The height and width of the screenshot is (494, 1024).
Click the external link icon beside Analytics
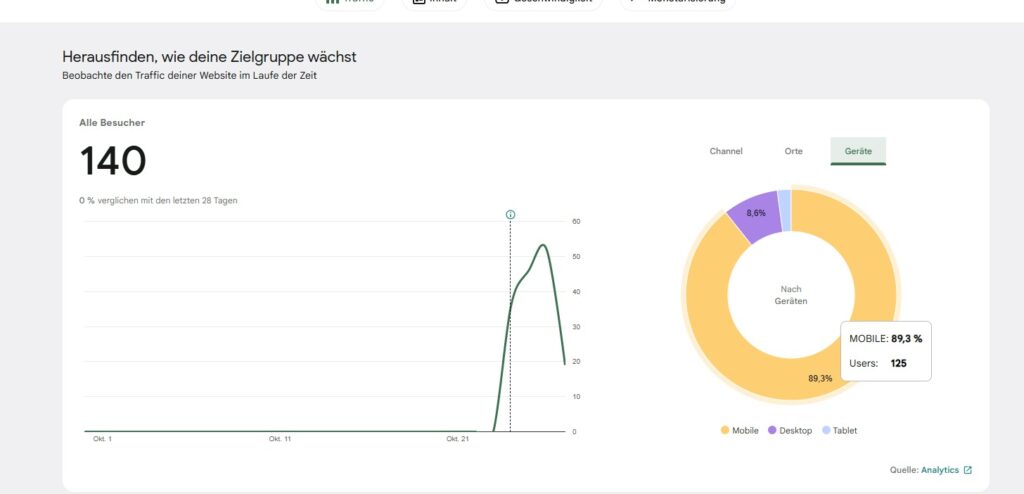point(967,470)
